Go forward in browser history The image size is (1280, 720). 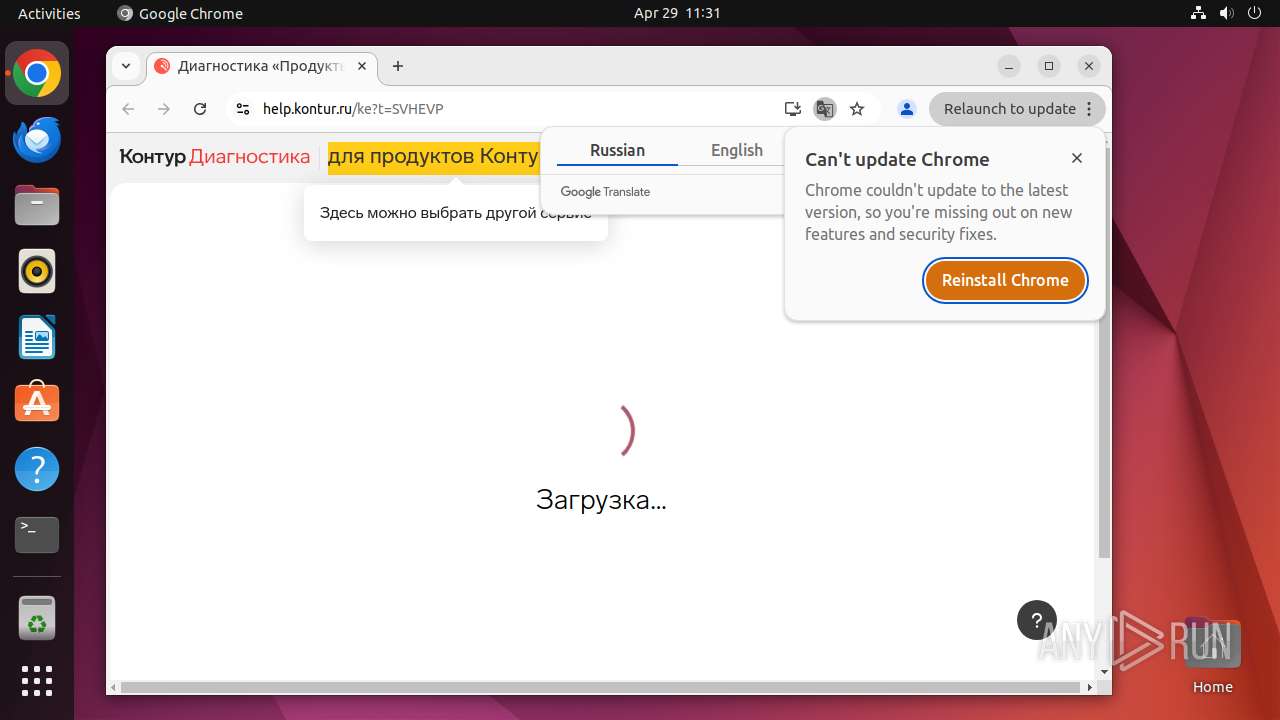point(164,109)
